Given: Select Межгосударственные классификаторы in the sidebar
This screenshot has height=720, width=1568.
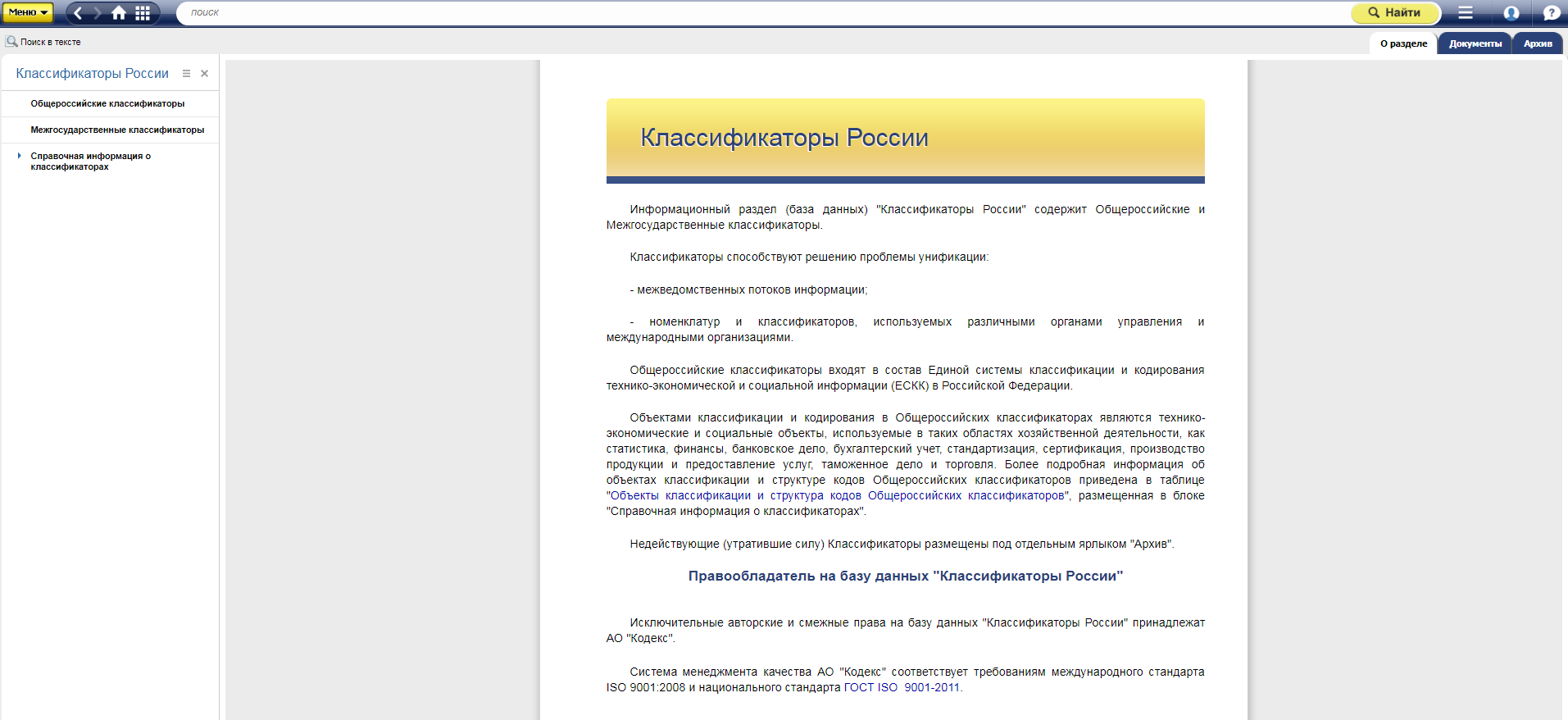Looking at the screenshot, I should point(117,130).
